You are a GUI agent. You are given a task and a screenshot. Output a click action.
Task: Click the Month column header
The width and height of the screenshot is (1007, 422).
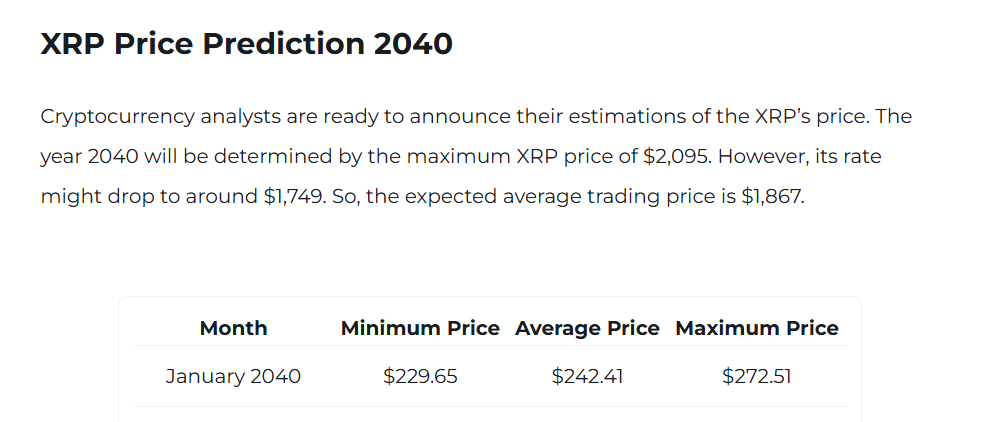point(233,328)
